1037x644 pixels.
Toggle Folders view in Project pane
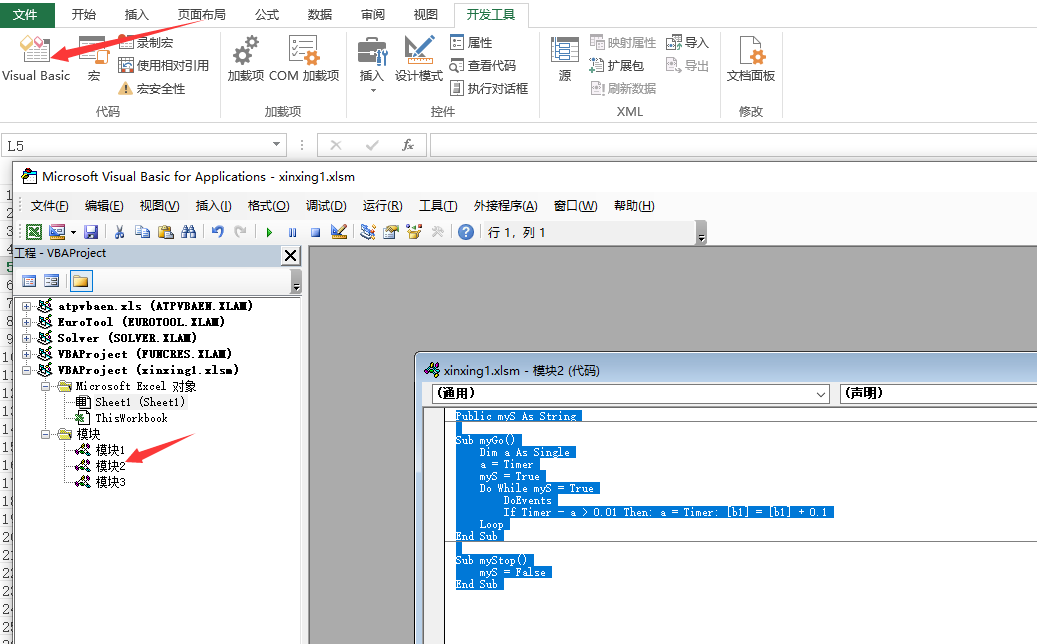pyautogui.click(x=81, y=281)
